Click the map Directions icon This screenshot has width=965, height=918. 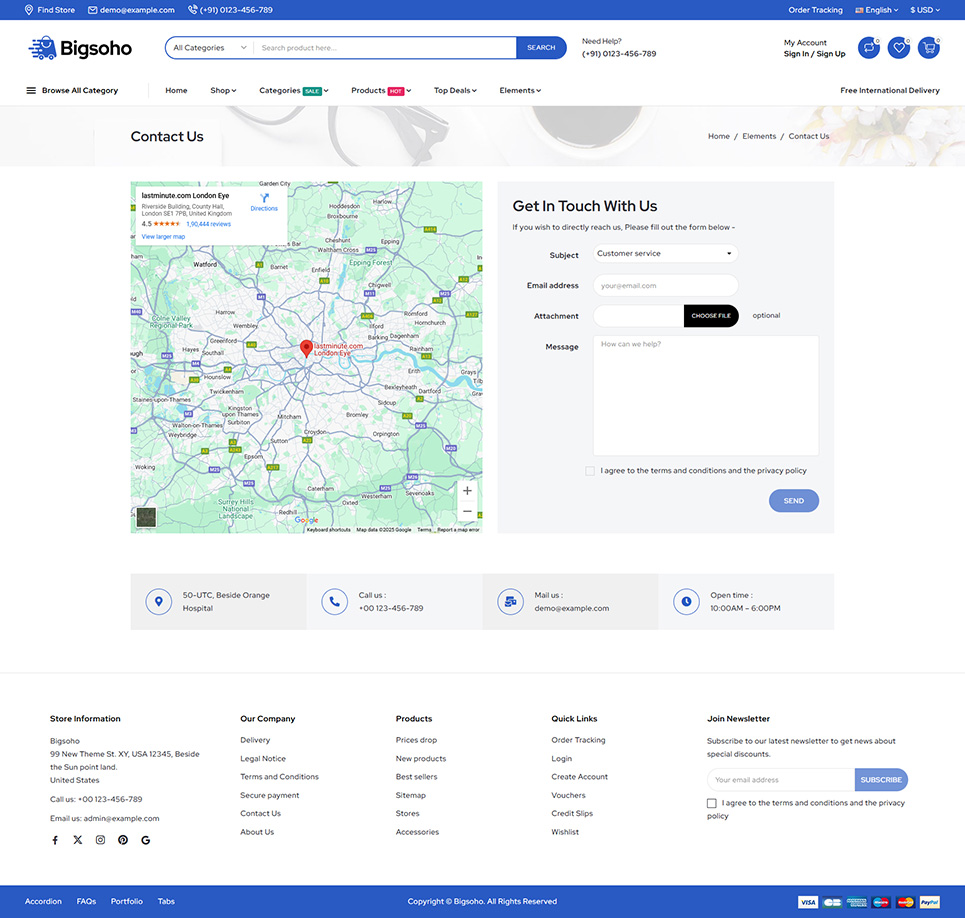pyautogui.click(x=264, y=199)
